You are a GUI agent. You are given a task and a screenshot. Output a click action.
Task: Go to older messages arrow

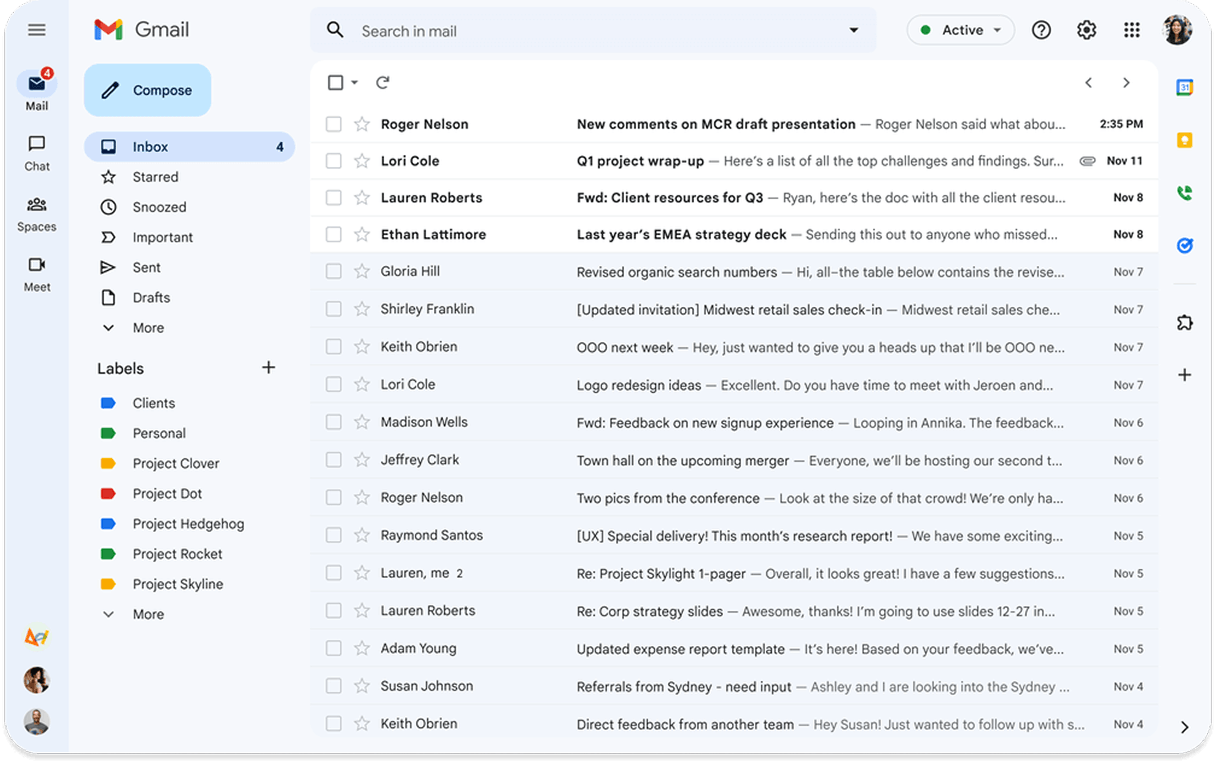tap(1126, 83)
